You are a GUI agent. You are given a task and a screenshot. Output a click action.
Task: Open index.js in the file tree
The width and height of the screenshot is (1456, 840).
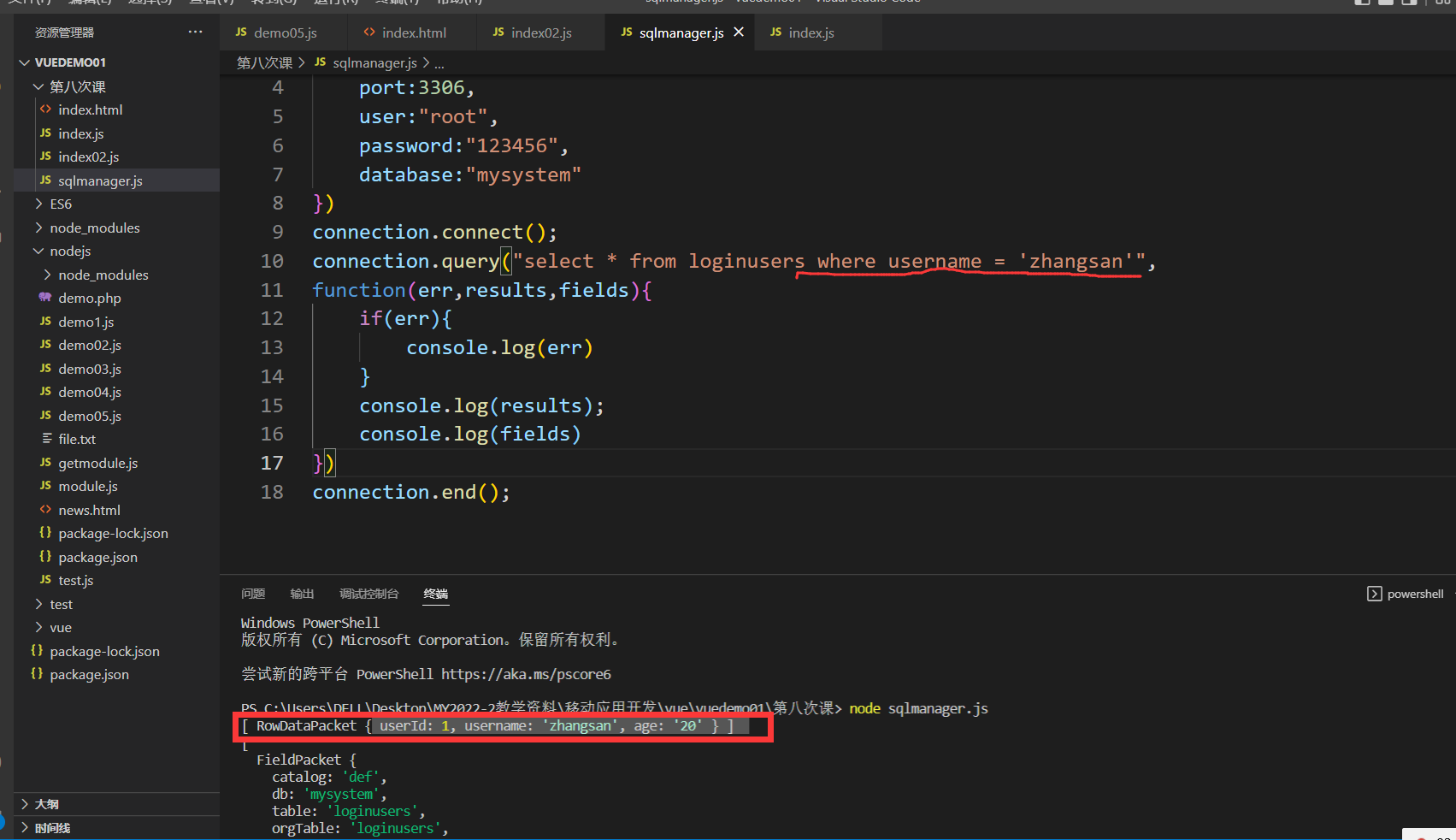pos(116,133)
